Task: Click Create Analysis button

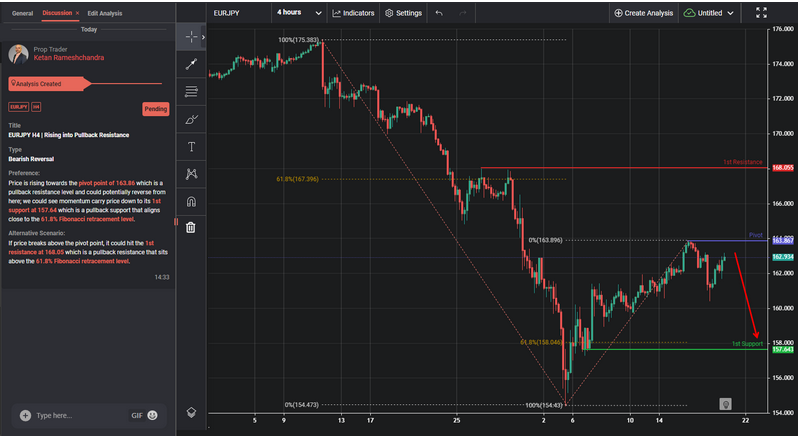Action: (643, 13)
